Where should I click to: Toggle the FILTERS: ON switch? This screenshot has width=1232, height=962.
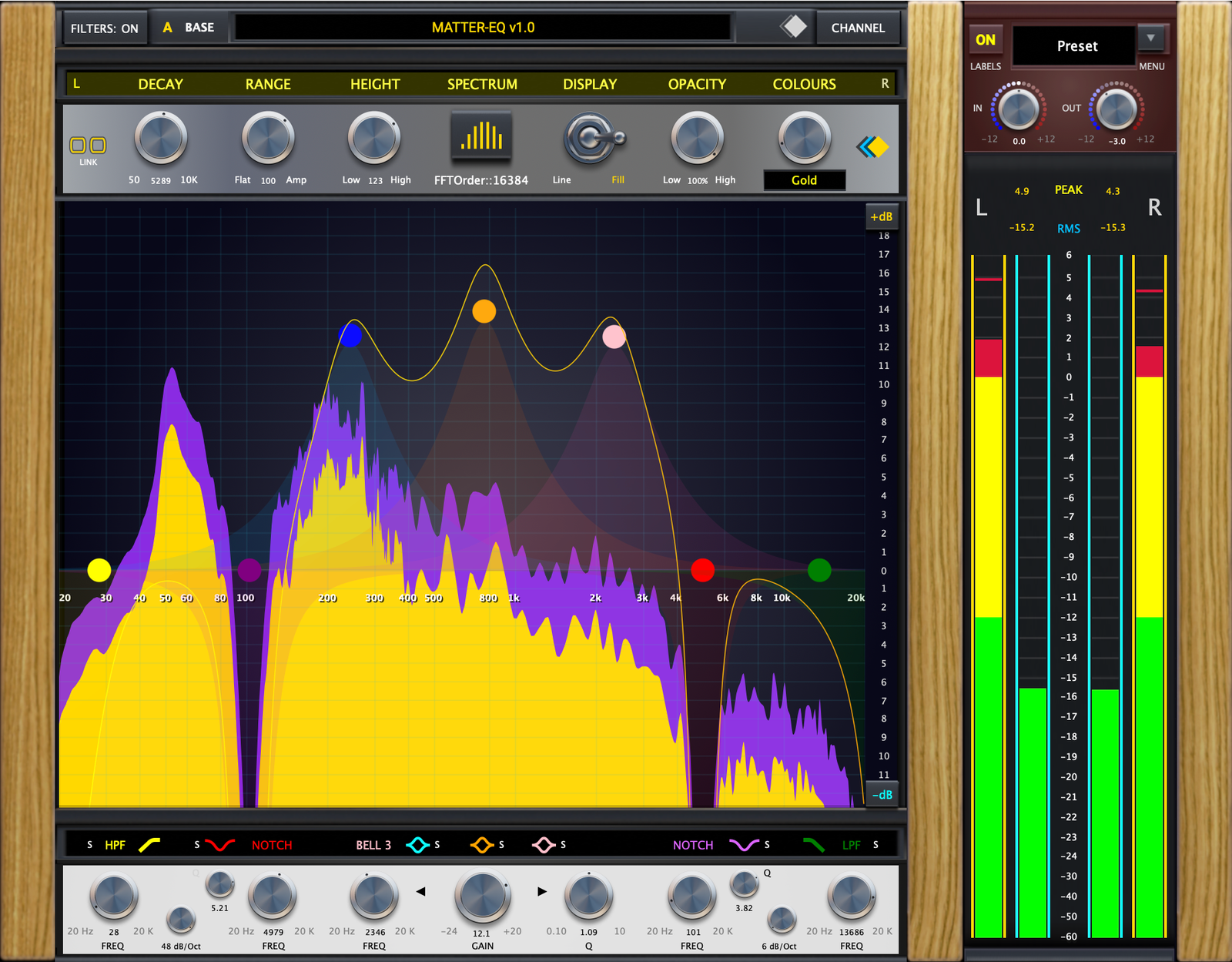tap(105, 28)
